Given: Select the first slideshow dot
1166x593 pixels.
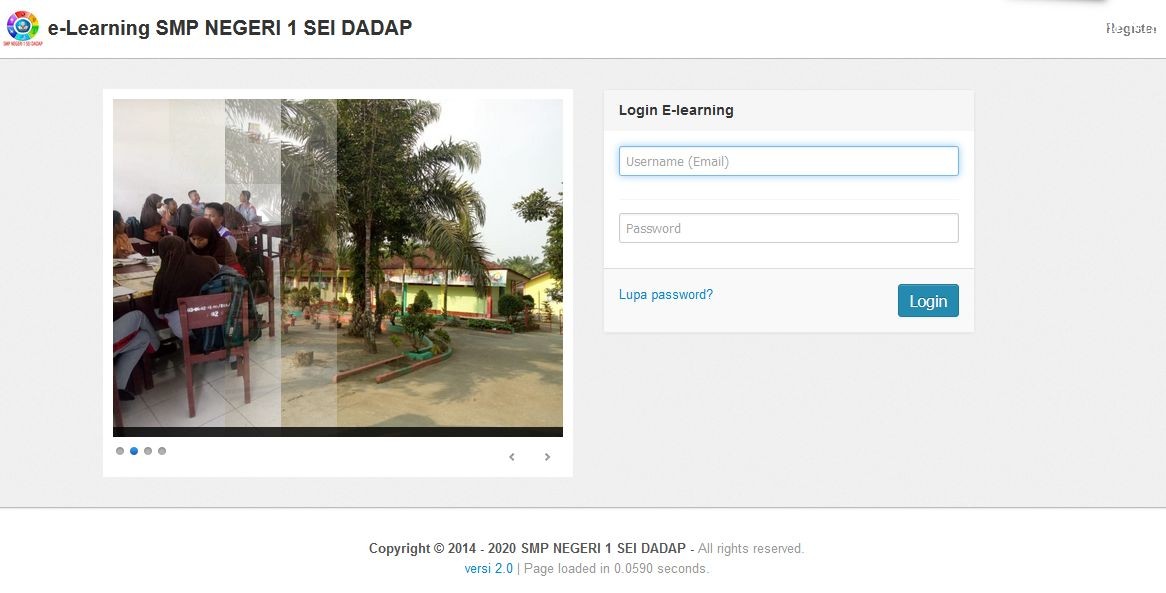Looking at the screenshot, I should coord(120,451).
